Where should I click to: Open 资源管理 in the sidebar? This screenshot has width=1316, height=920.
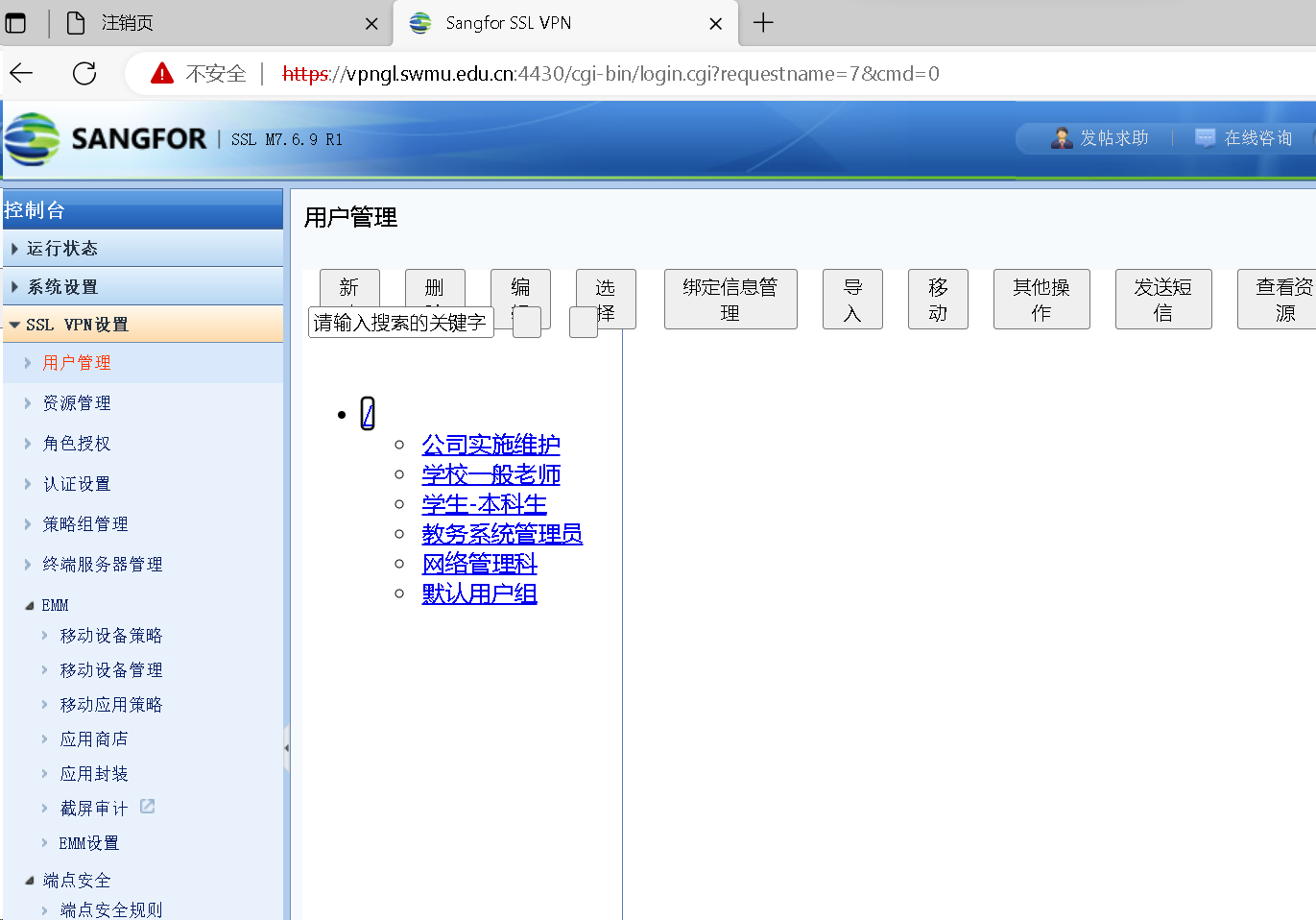point(77,403)
